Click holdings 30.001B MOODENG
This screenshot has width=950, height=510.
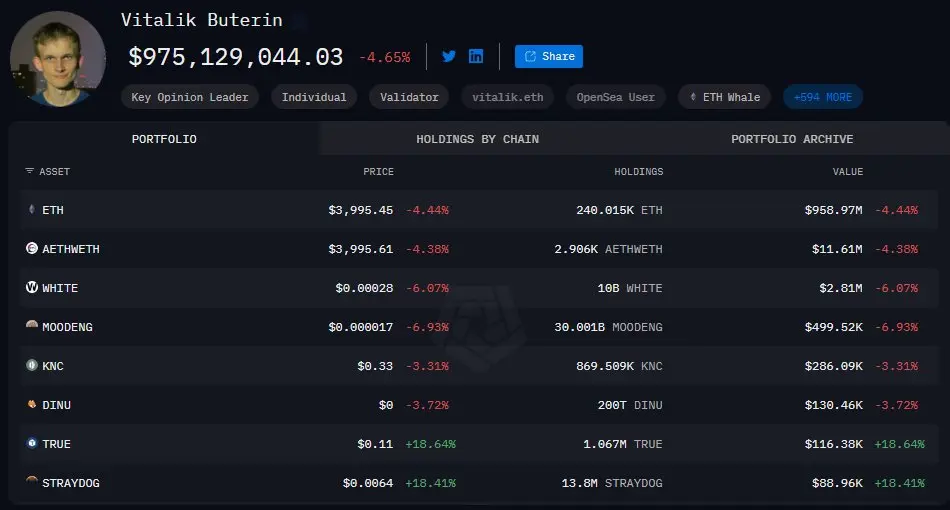(x=608, y=327)
